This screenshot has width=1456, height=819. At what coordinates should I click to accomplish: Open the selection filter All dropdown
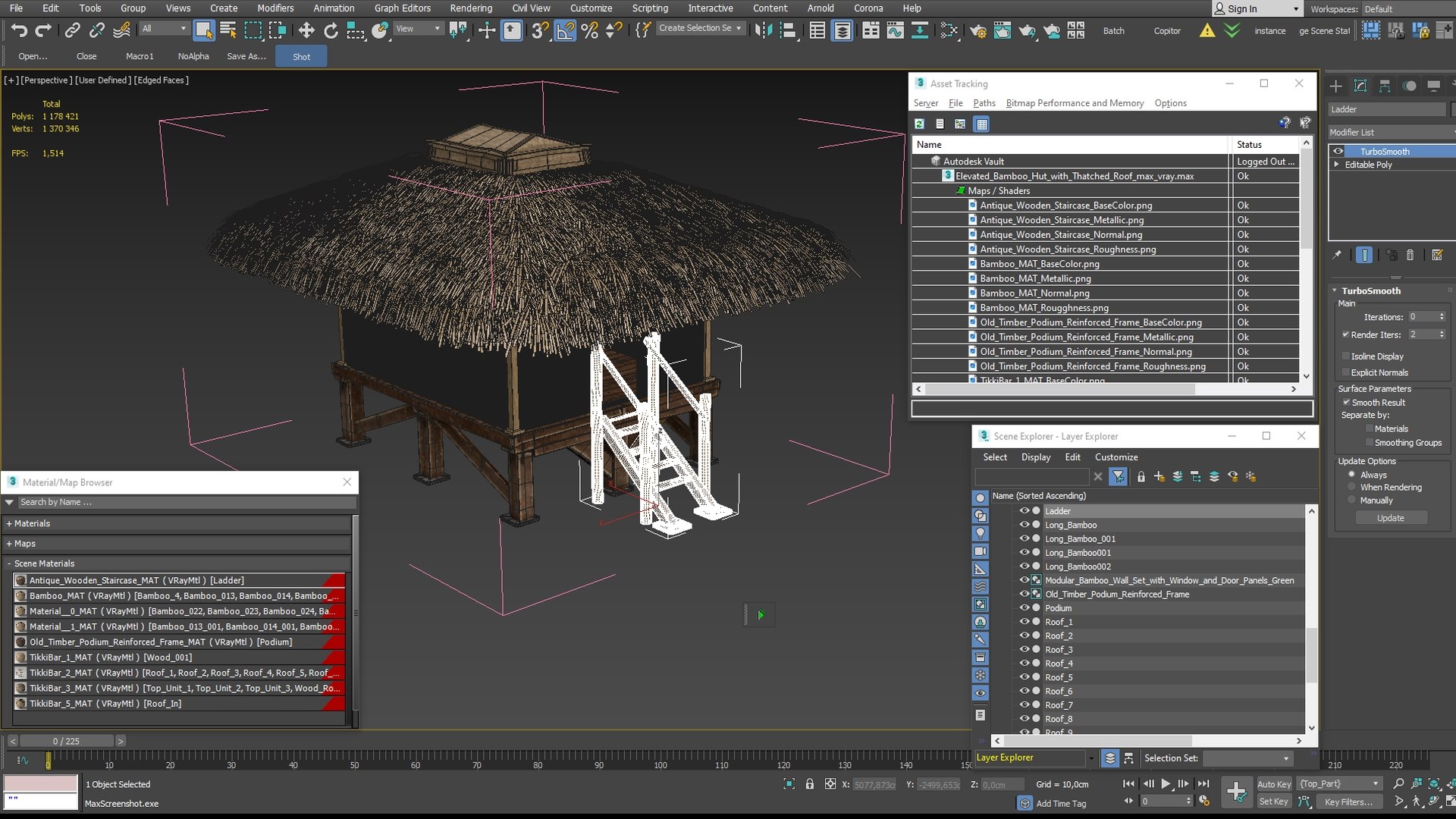coord(164,28)
